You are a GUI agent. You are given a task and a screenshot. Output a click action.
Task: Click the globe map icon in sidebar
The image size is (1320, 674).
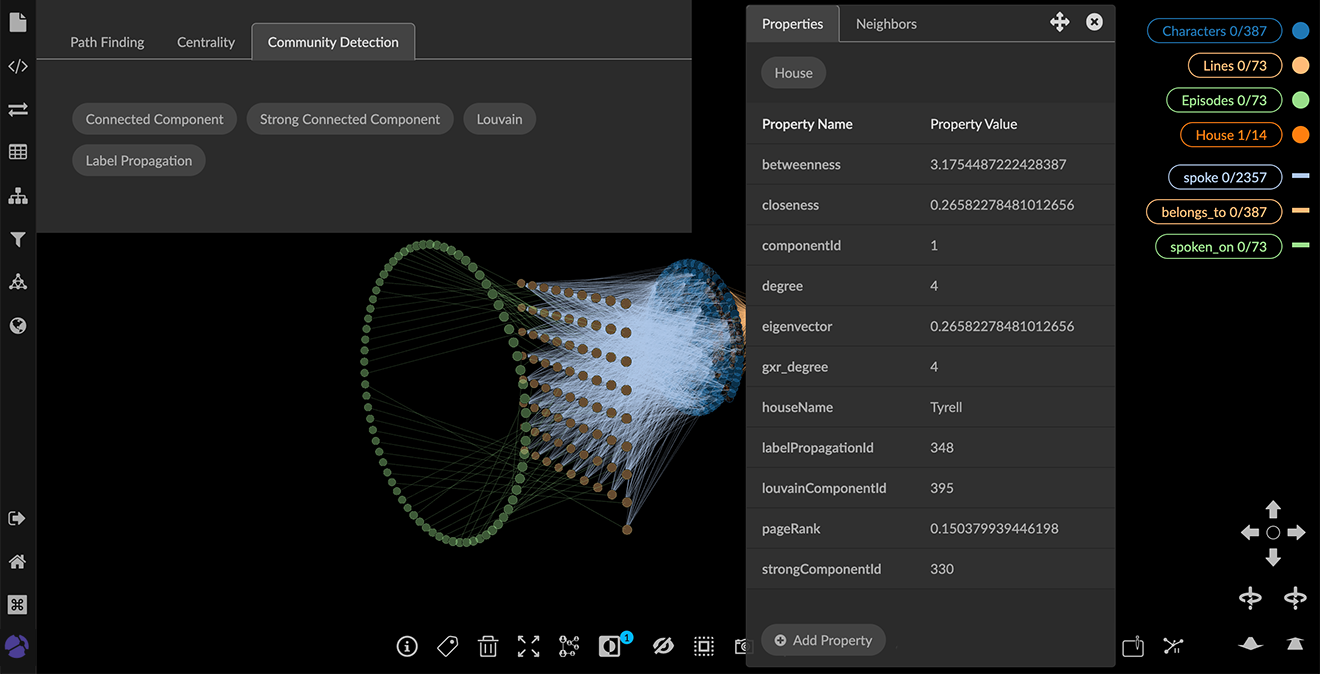(x=17, y=326)
